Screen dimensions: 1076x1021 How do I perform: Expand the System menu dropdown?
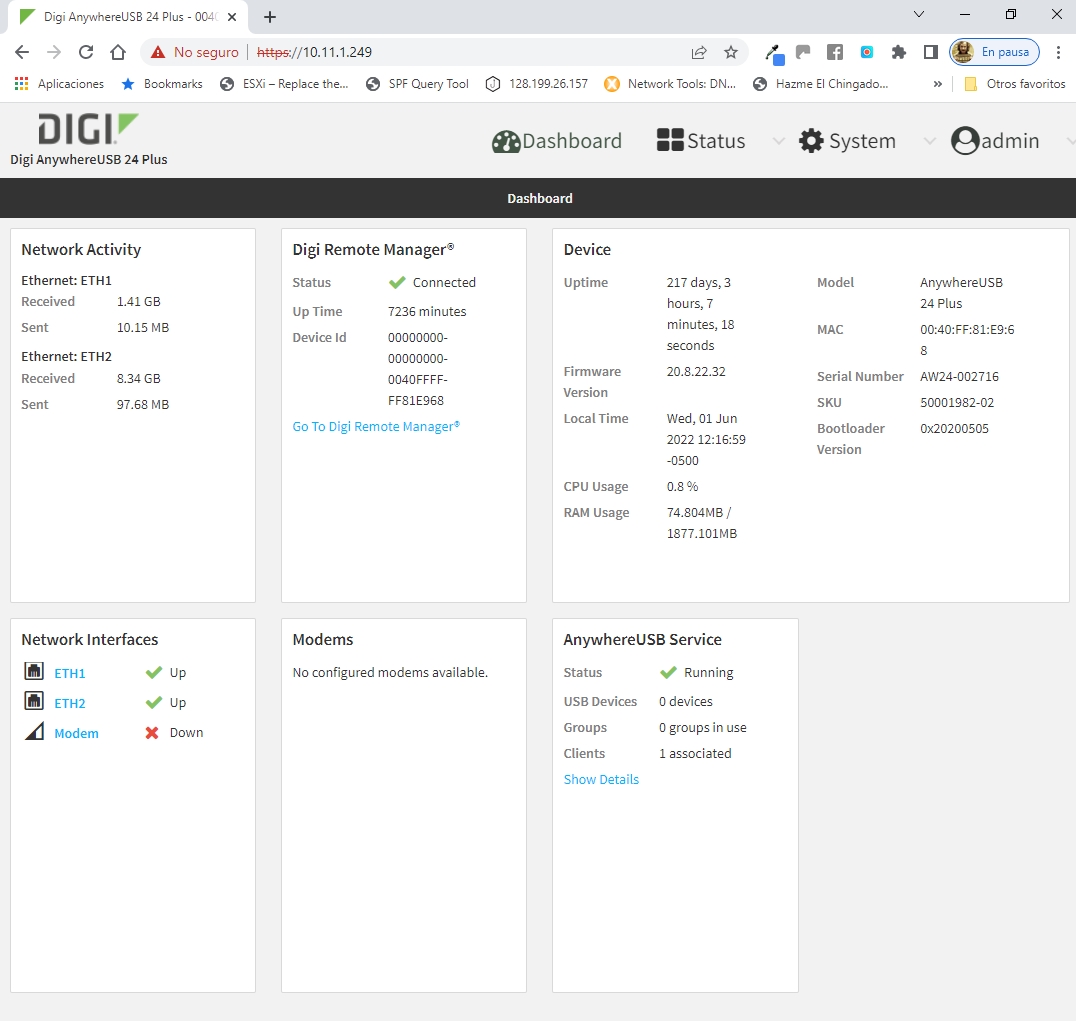click(929, 142)
